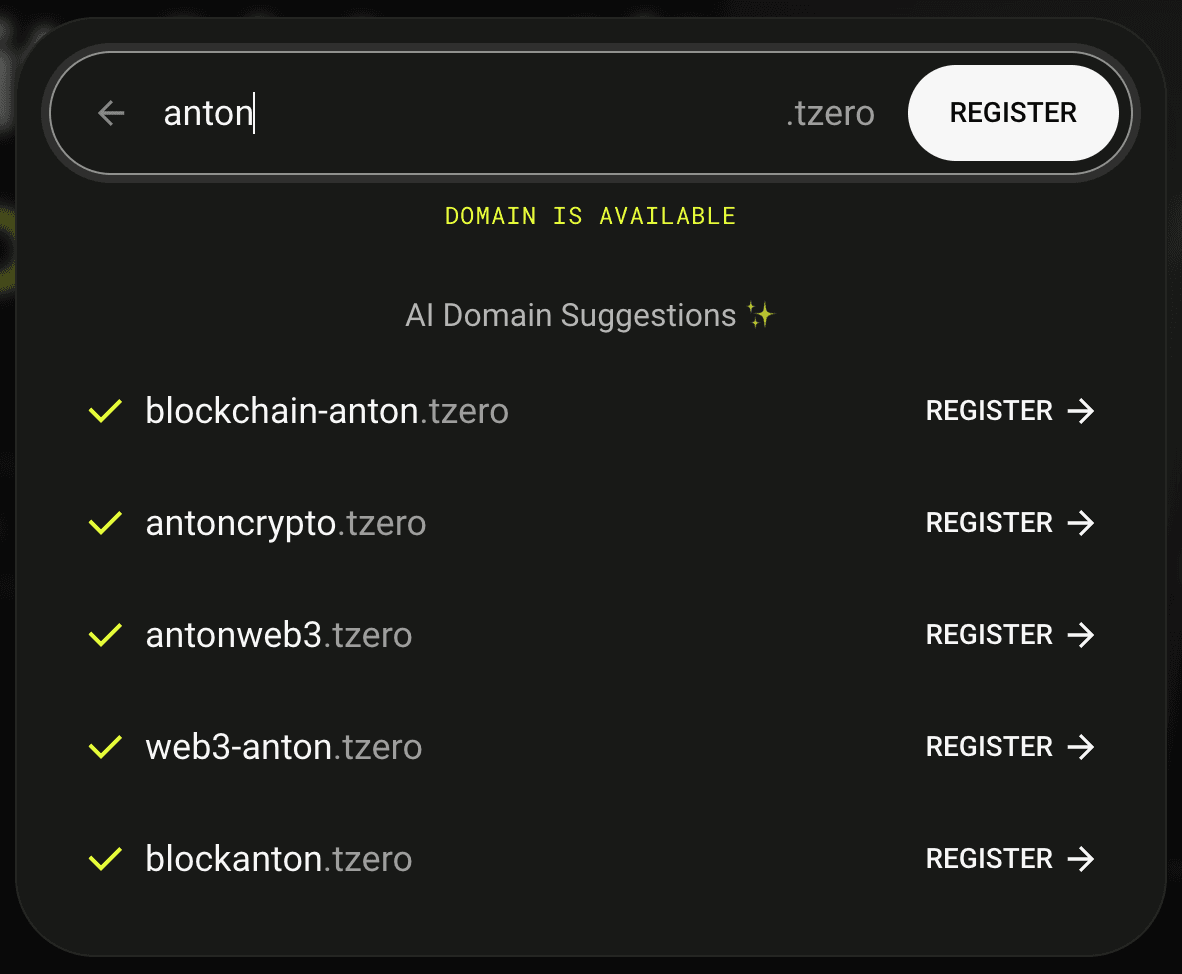
Task: Click the back arrow in search bar
Action: (112, 113)
